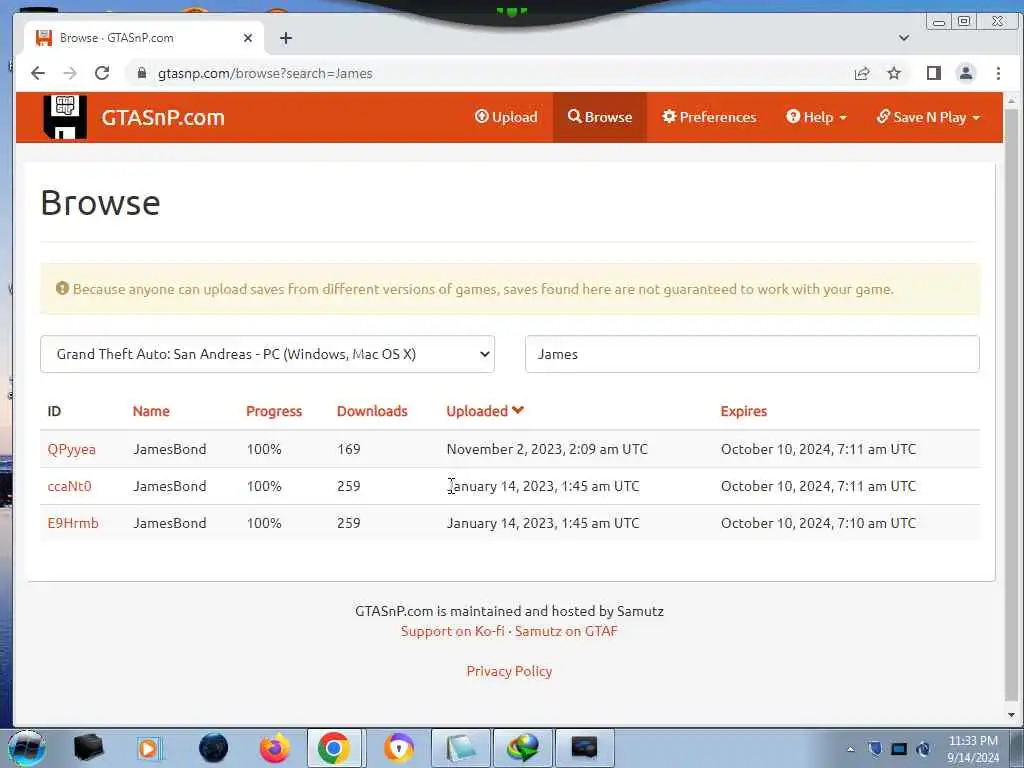The height and width of the screenshot is (768, 1024).
Task: Click the site security lock icon
Action: [141, 73]
